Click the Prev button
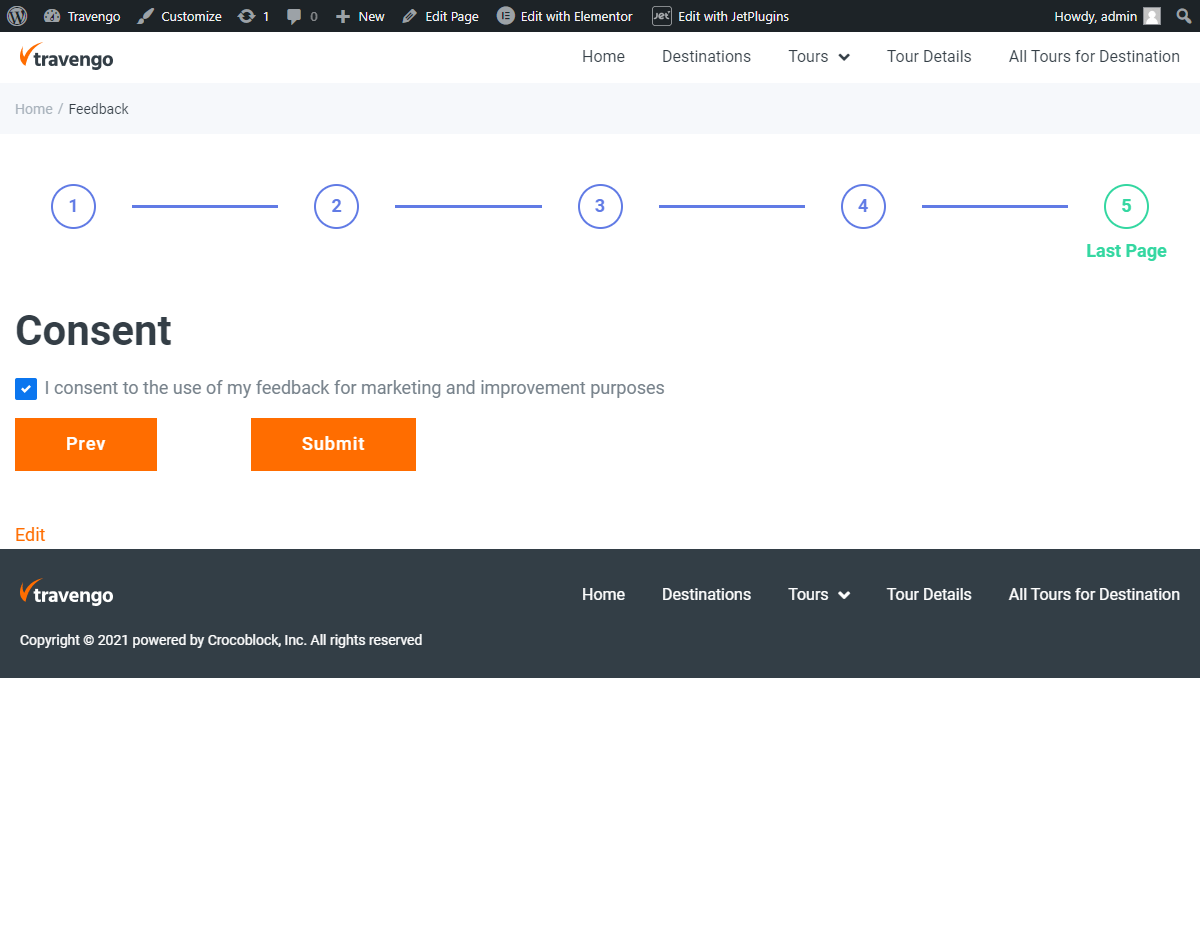The height and width of the screenshot is (940, 1200). click(x=86, y=444)
